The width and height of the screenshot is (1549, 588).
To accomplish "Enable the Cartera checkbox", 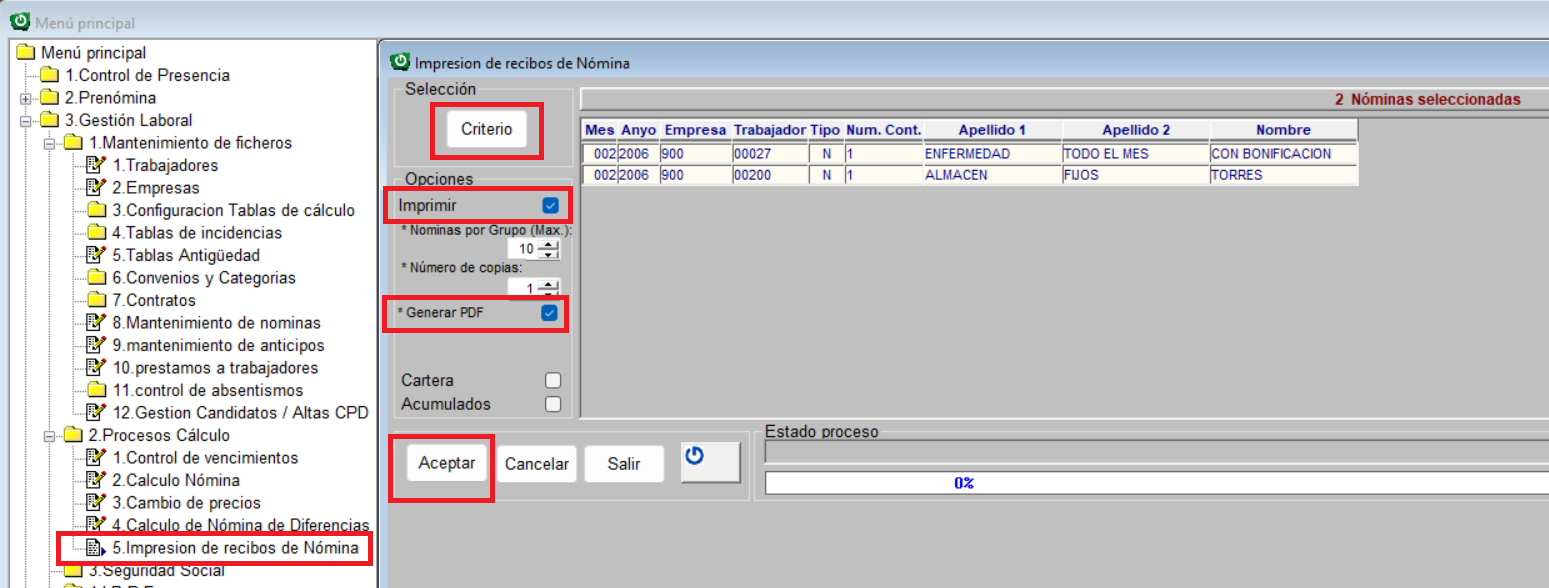I will (x=552, y=380).
